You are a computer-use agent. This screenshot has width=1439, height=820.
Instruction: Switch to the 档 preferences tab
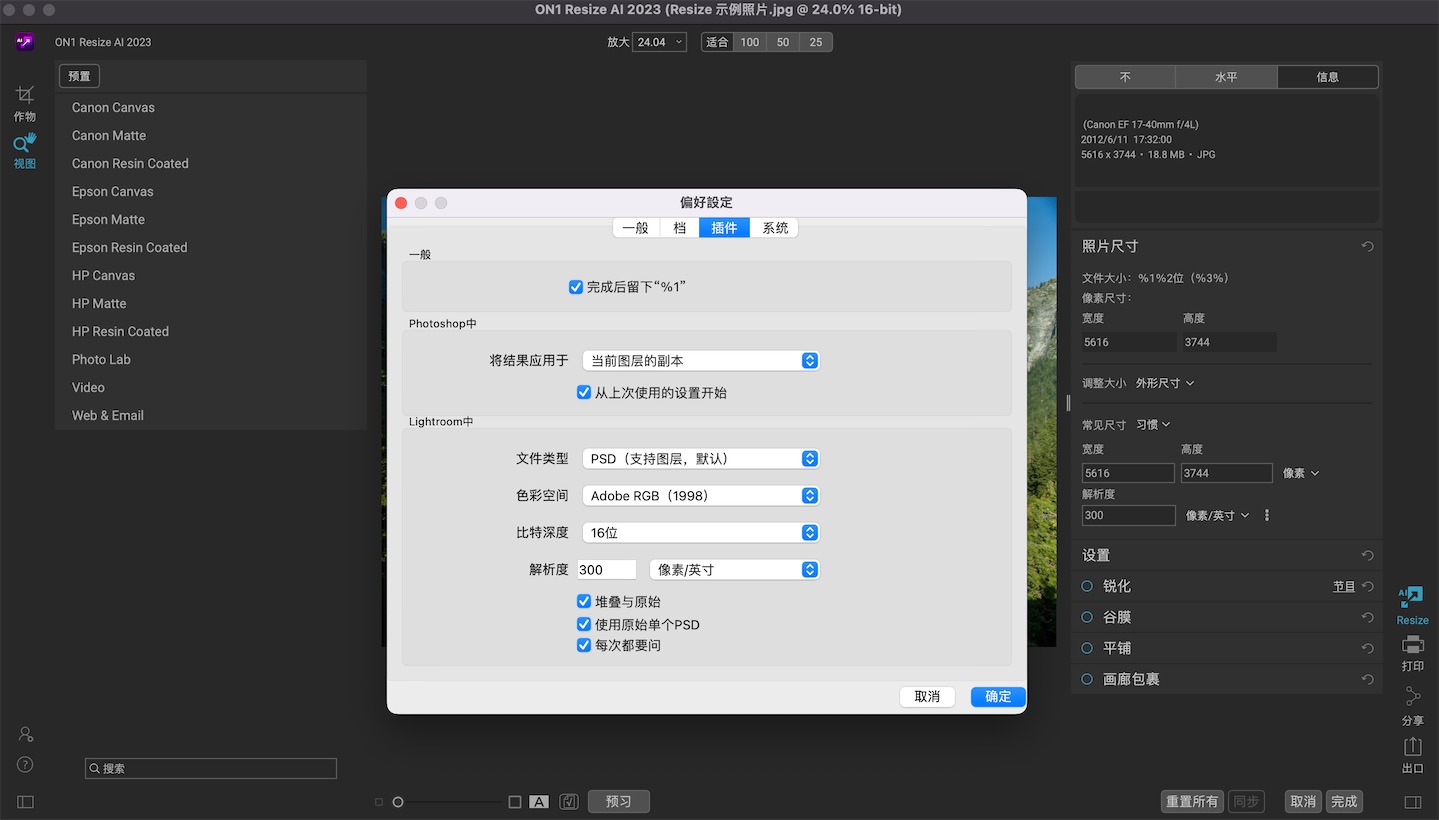point(680,228)
